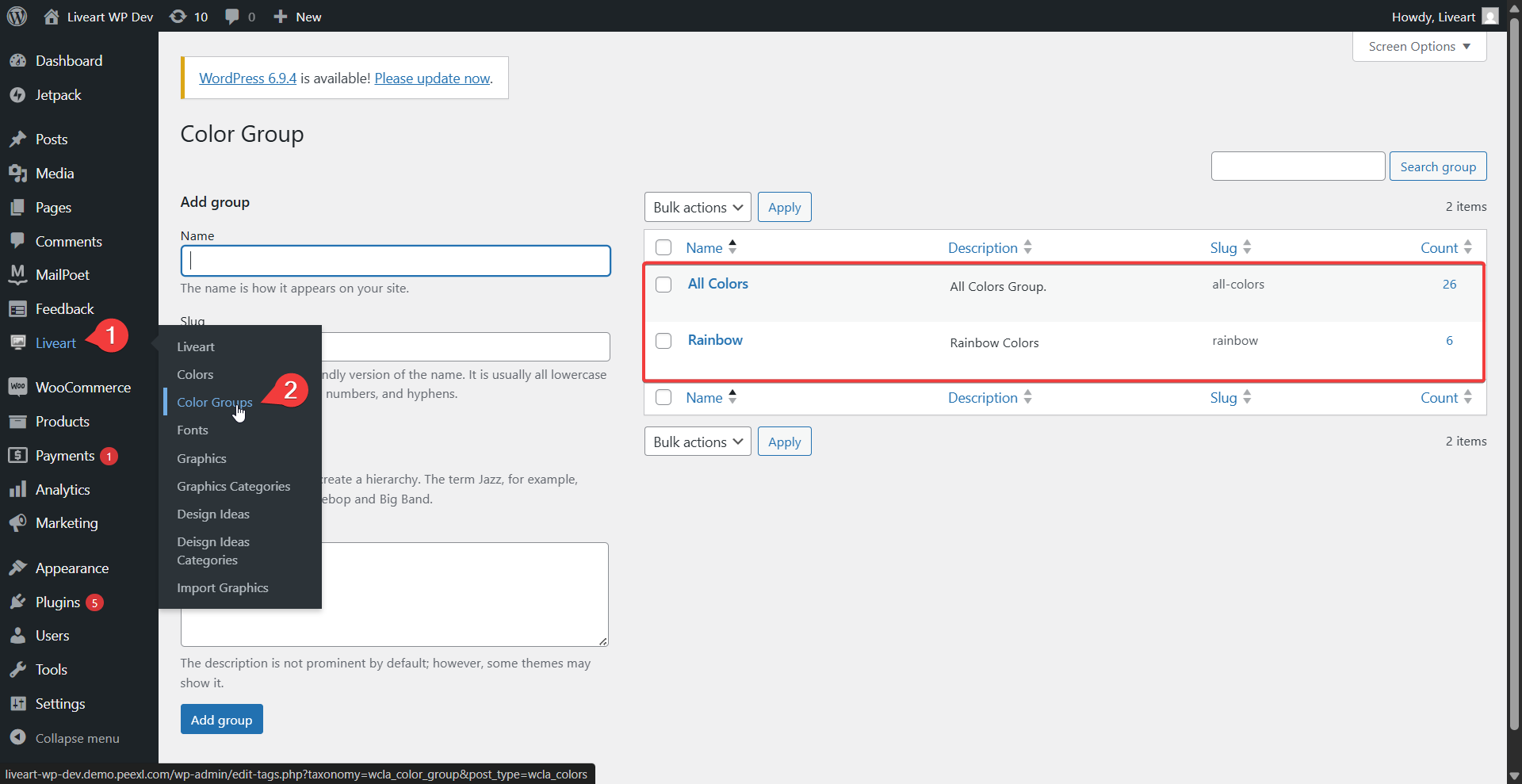Click the comments bubble icon in admin bar
Screen dimensions: 1522x784
click(x=231, y=17)
